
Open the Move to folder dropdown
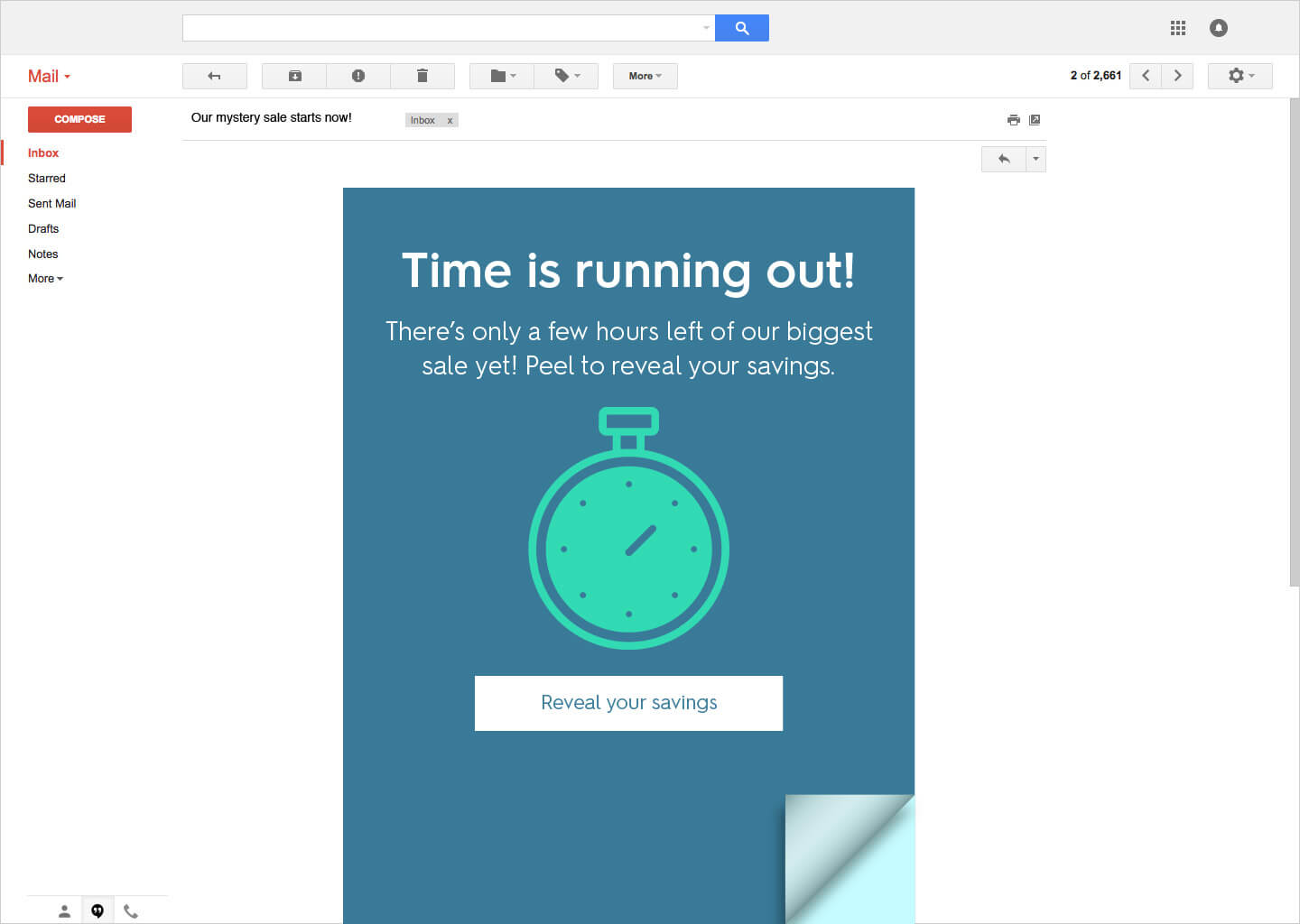pyautogui.click(x=502, y=76)
